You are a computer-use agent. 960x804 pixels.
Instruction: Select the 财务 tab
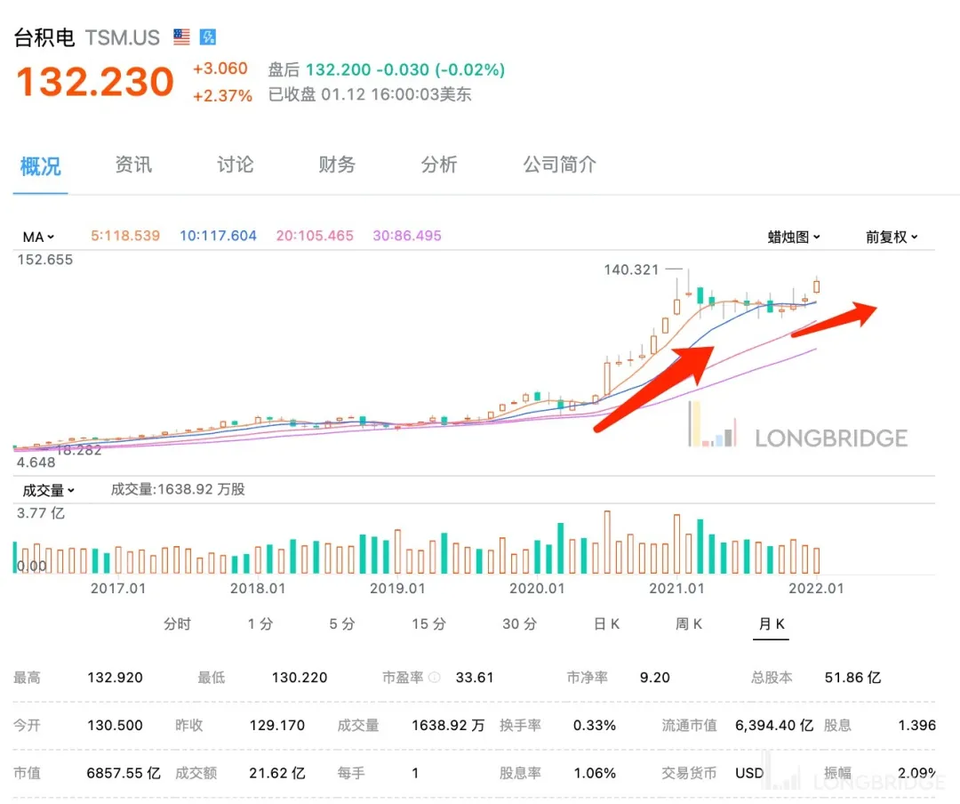337,165
